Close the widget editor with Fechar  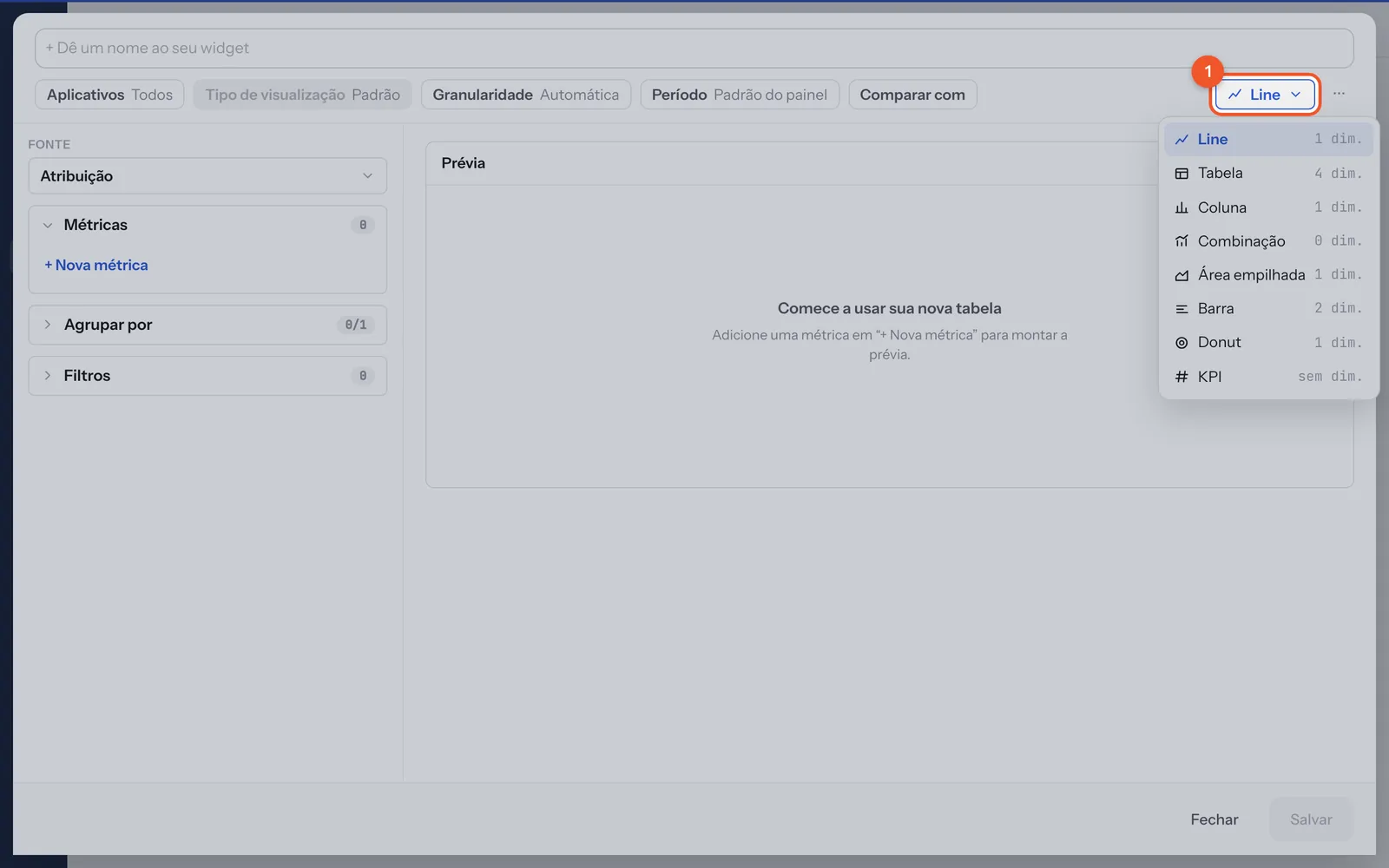pos(1214,819)
